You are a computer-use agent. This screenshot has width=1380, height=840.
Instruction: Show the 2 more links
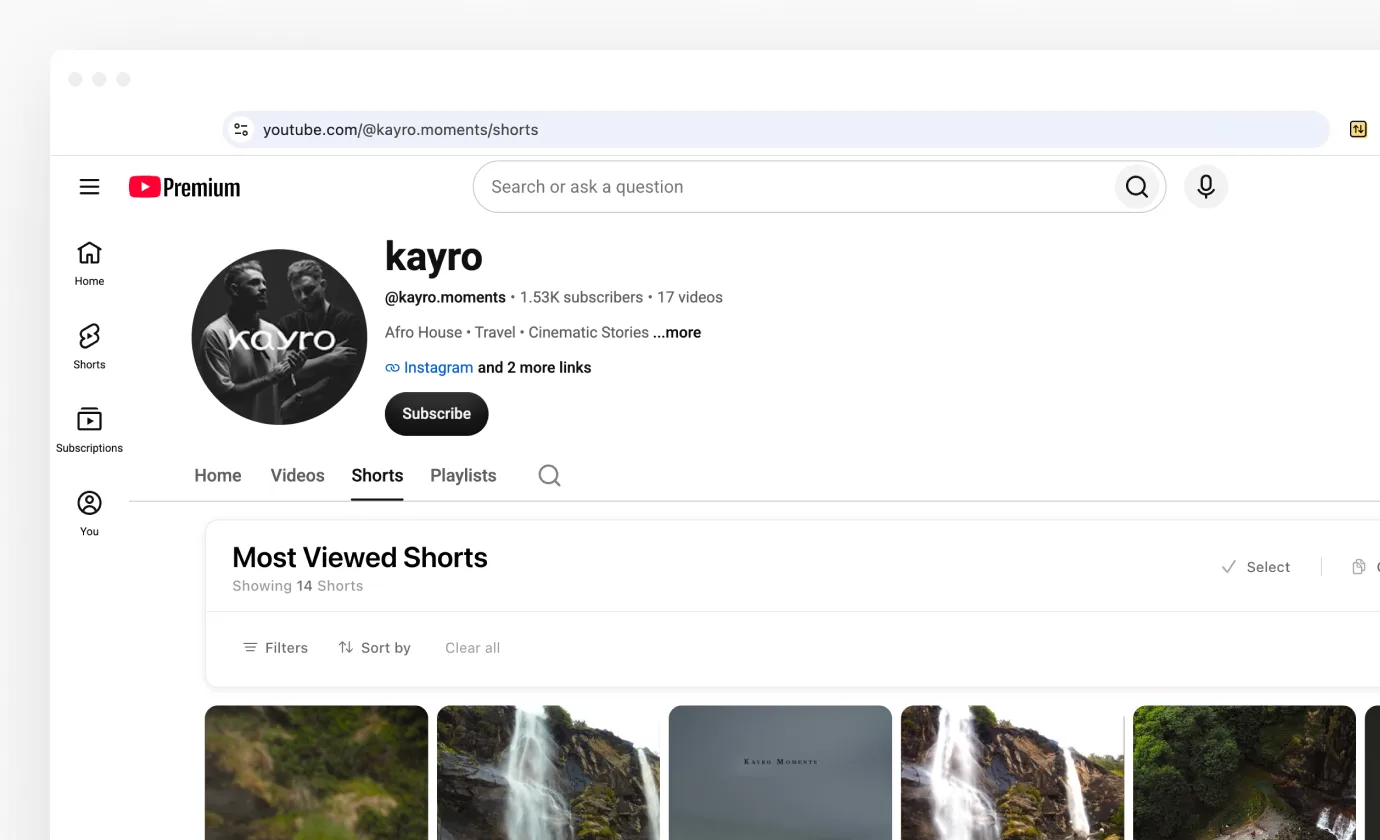coord(535,368)
